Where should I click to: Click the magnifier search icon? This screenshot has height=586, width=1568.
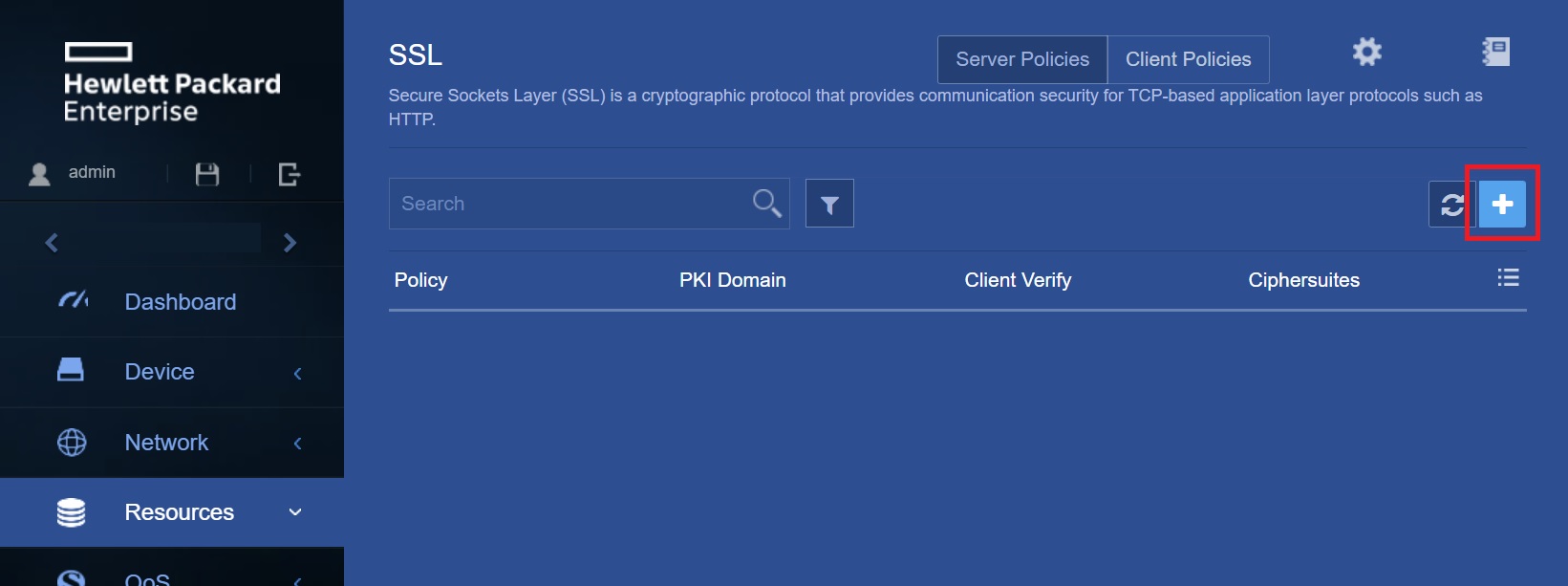pos(766,203)
